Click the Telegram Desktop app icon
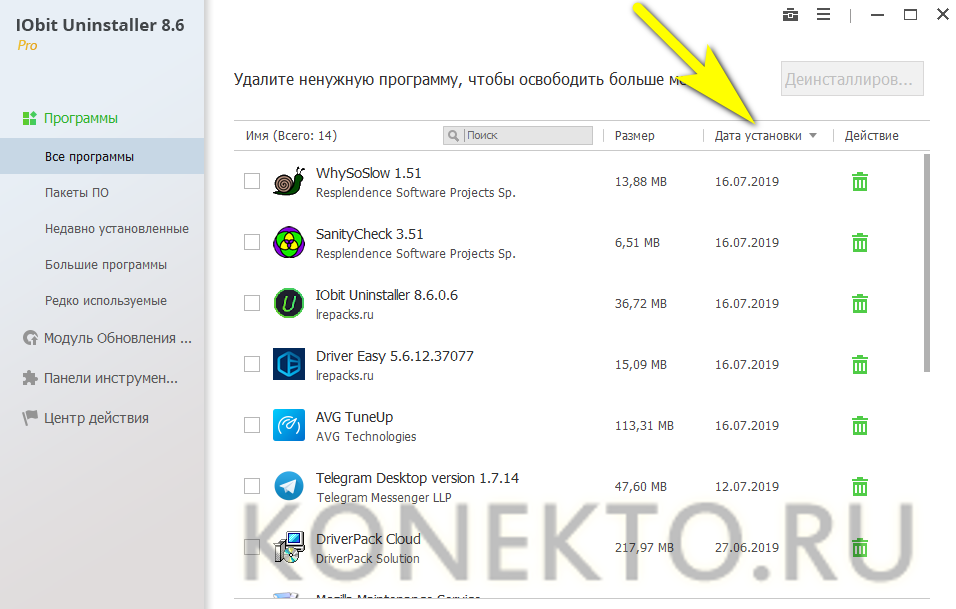 pyautogui.click(x=288, y=487)
